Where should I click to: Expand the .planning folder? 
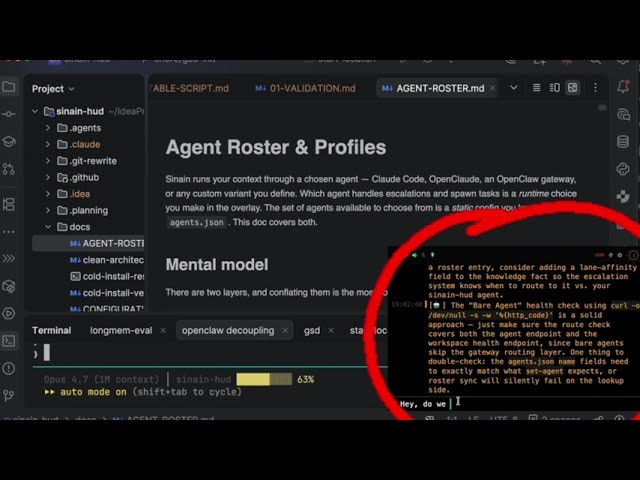pos(48,211)
